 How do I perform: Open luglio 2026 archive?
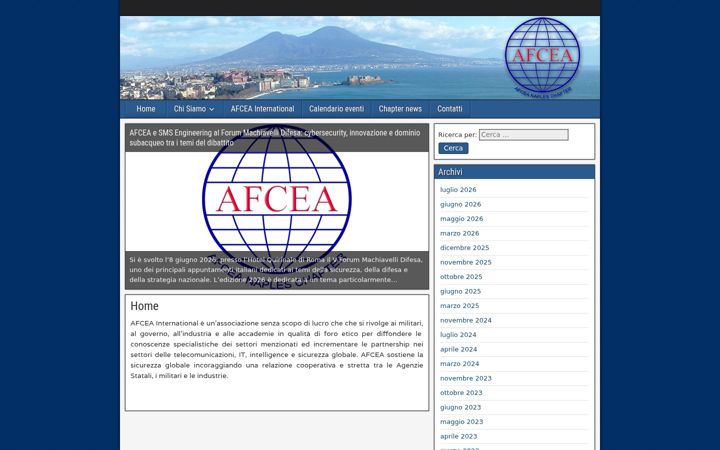pyautogui.click(x=458, y=190)
